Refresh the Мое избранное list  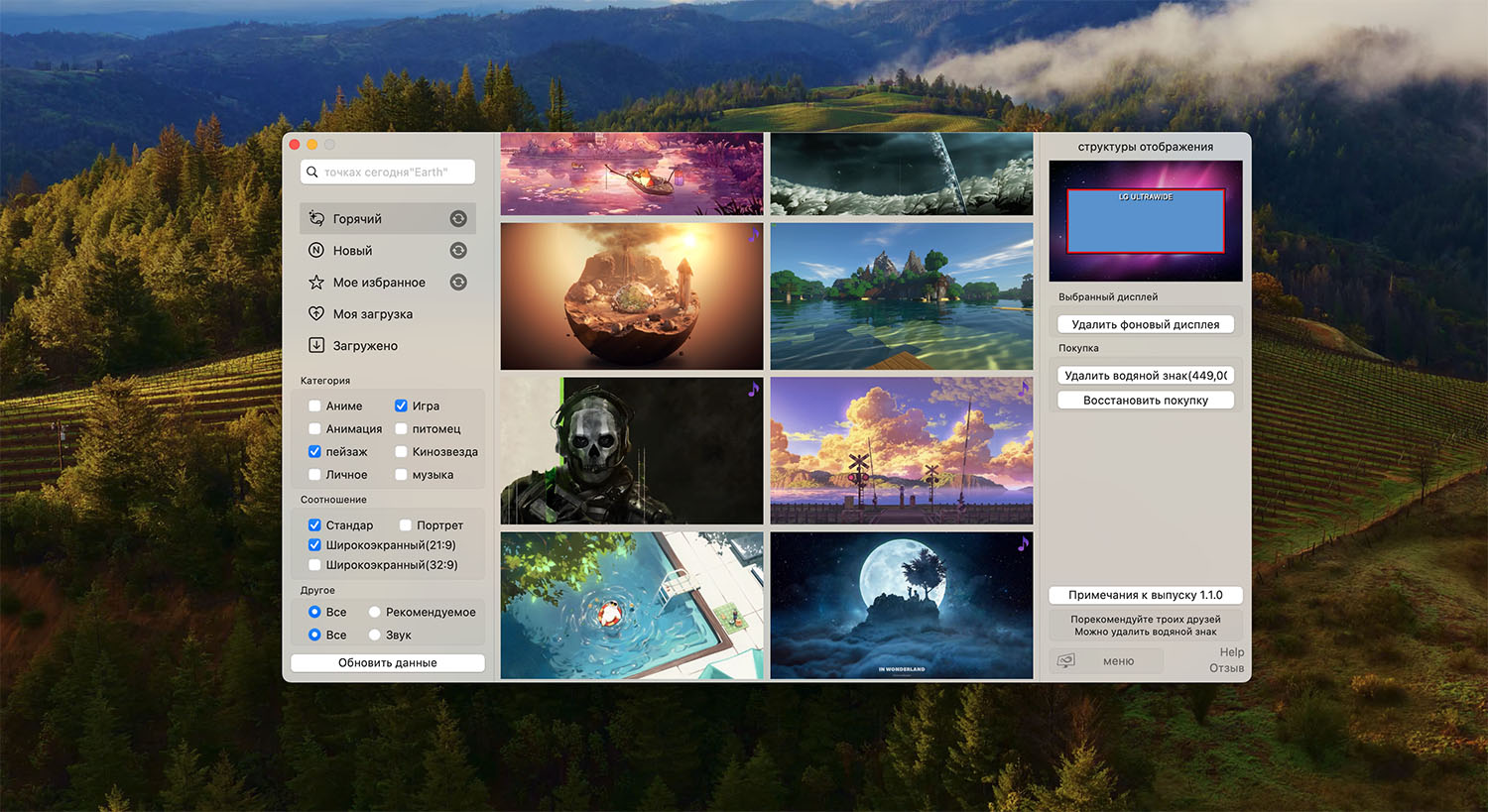tap(458, 283)
